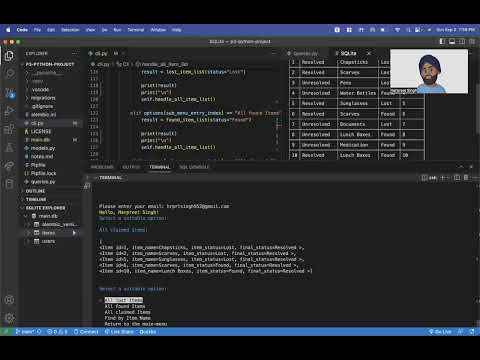Switch to the OUTPUT panel tab
The height and width of the screenshot is (360, 480).
(131, 167)
